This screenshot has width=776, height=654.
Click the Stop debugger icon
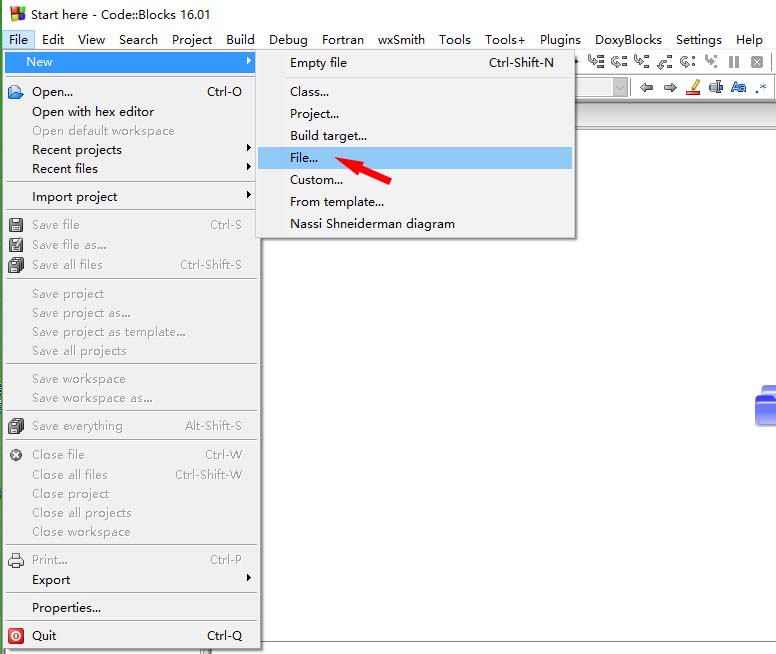click(x=757, y=62)
